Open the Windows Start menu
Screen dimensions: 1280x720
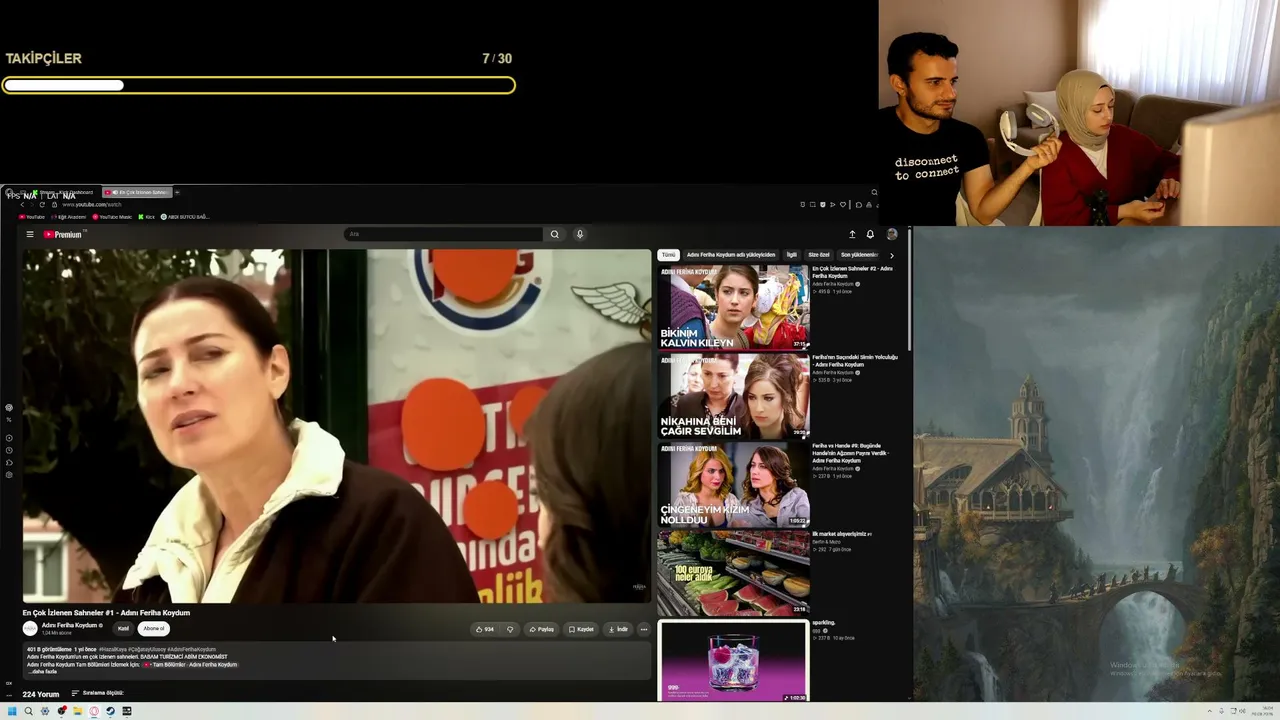pos(12,711)
